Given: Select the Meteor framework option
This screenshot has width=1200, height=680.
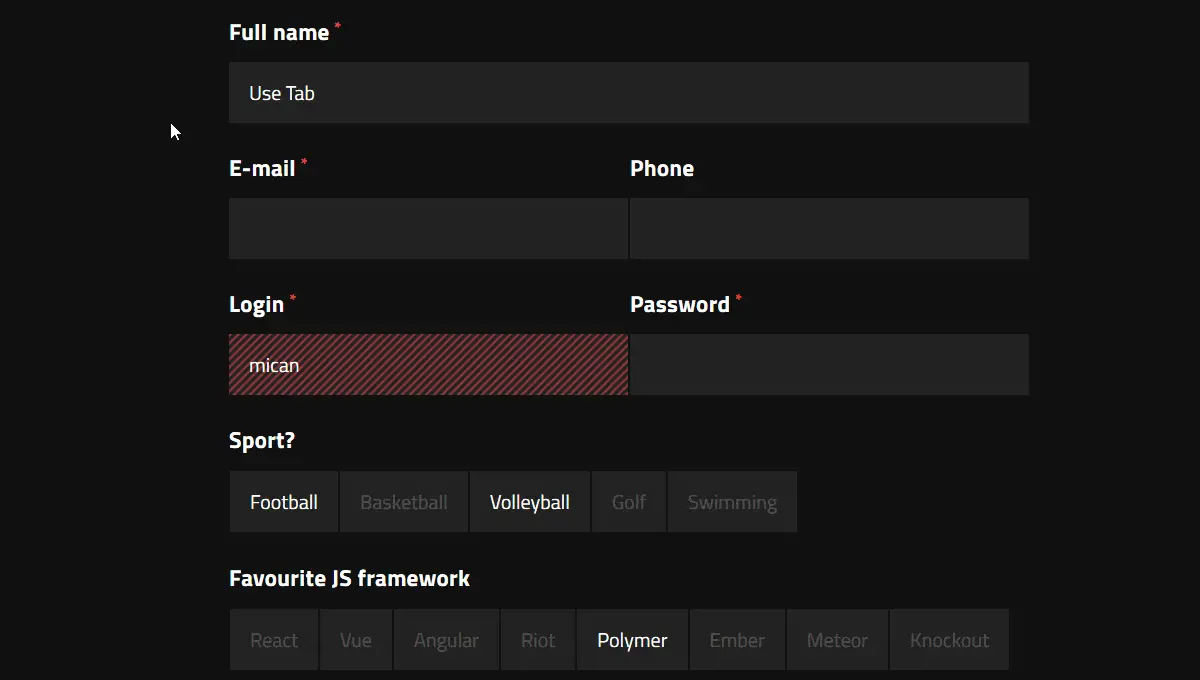Looking at the screenshot, I should tap(837, 639).
